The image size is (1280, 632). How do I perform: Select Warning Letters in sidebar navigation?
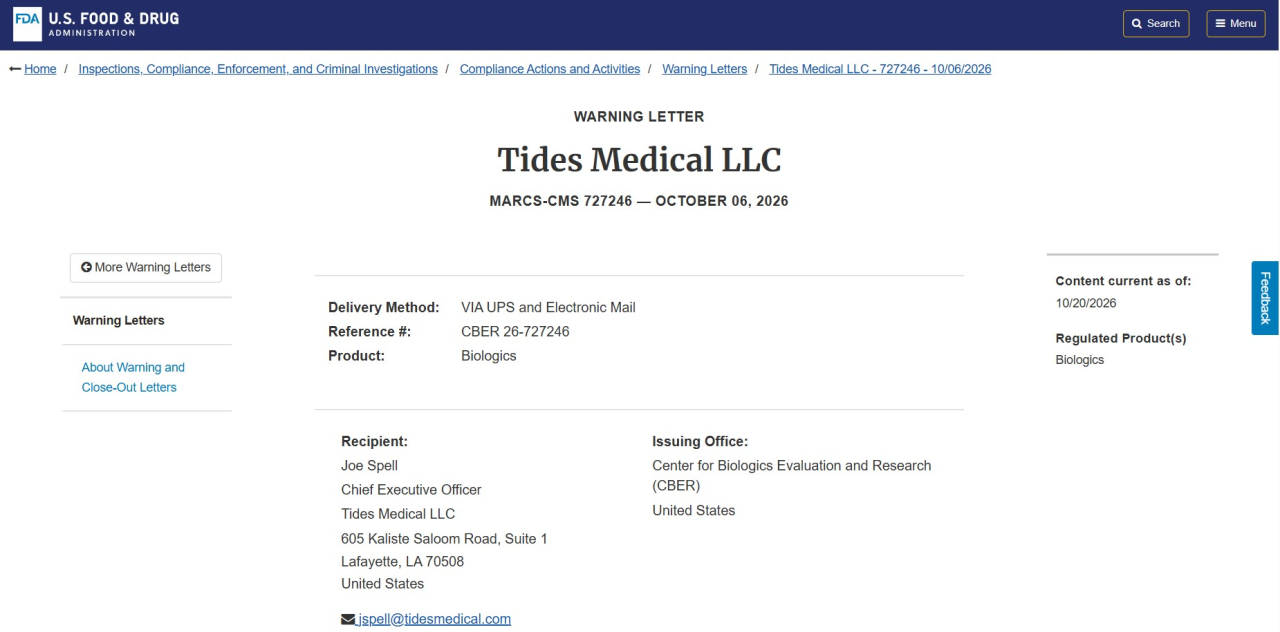coord(119,321)
